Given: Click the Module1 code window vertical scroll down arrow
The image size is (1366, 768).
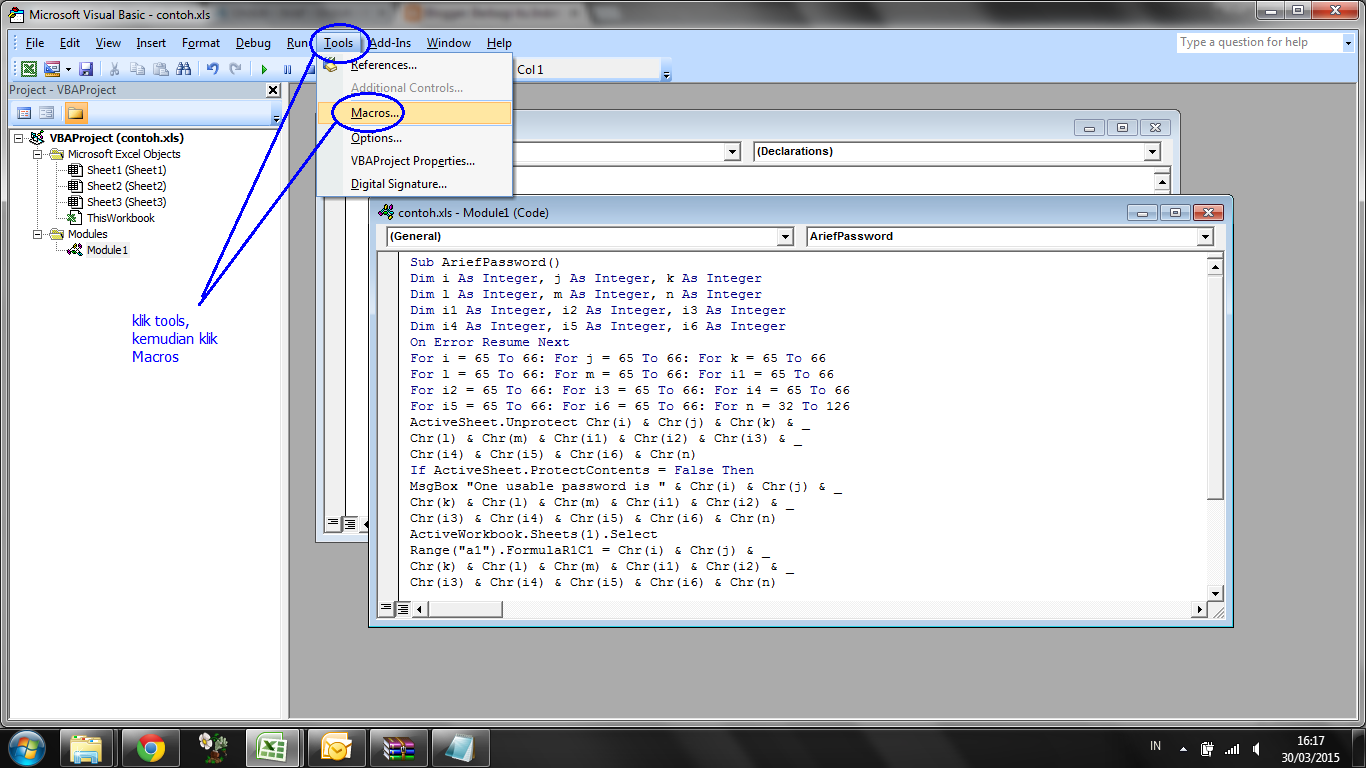Looking at the screenshot, I should coord(1215,593).
